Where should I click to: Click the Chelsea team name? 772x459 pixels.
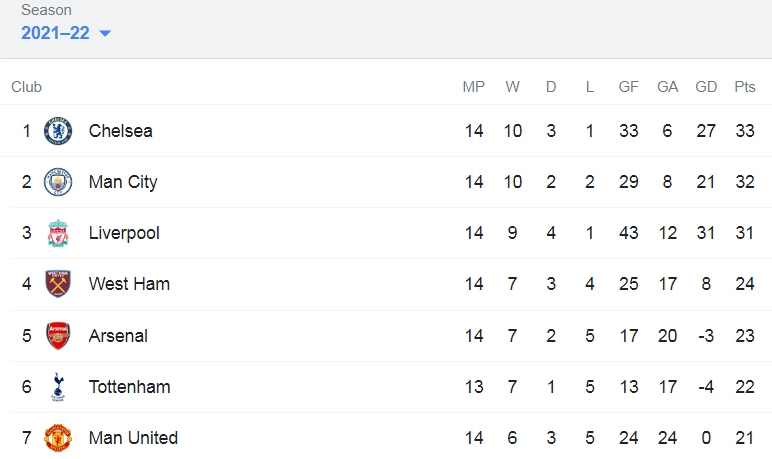[x=121, y=131]
